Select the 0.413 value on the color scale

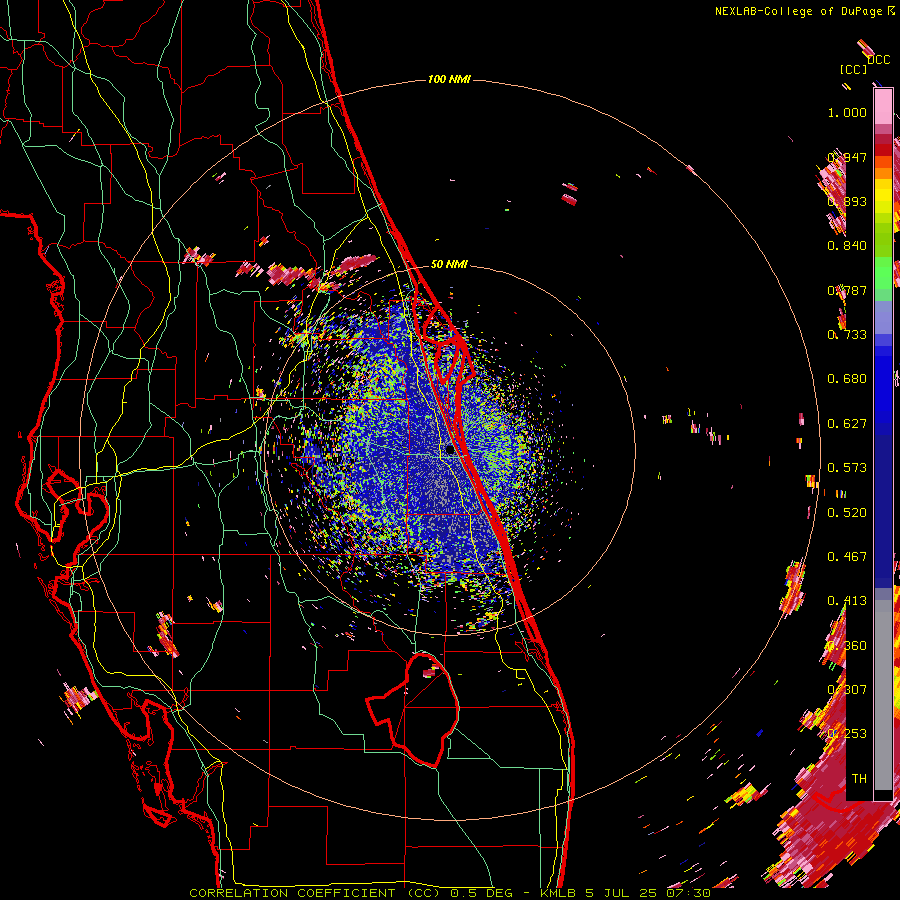(847, 601)
